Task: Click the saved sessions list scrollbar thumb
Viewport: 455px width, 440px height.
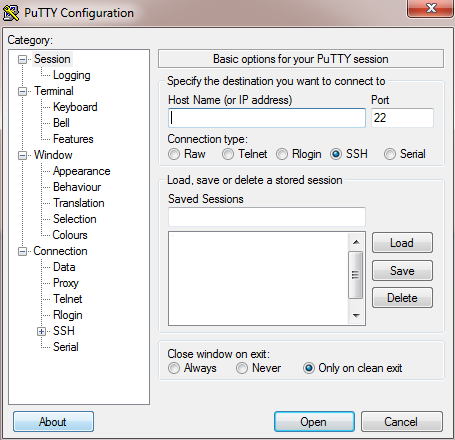Action: [355, 275]
